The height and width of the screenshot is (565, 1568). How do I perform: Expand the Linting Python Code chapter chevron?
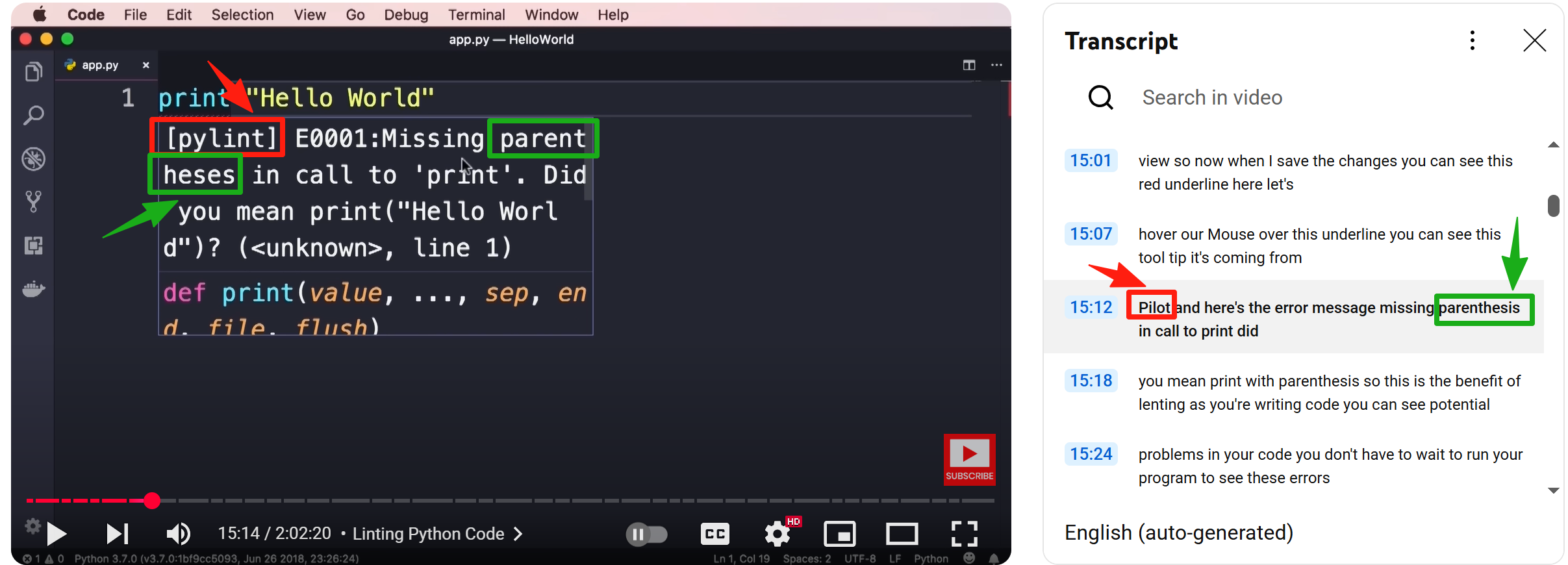518,534
